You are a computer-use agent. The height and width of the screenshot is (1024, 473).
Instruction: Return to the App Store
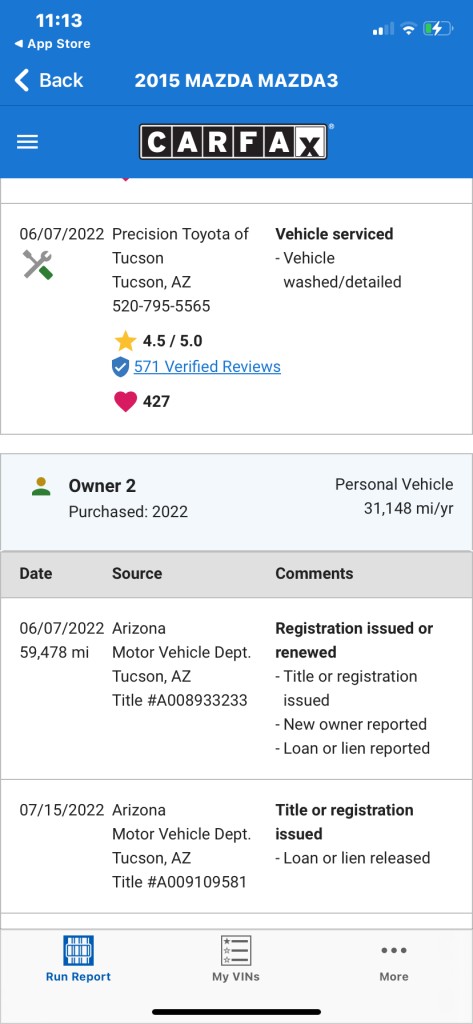[x=52, y=44]
